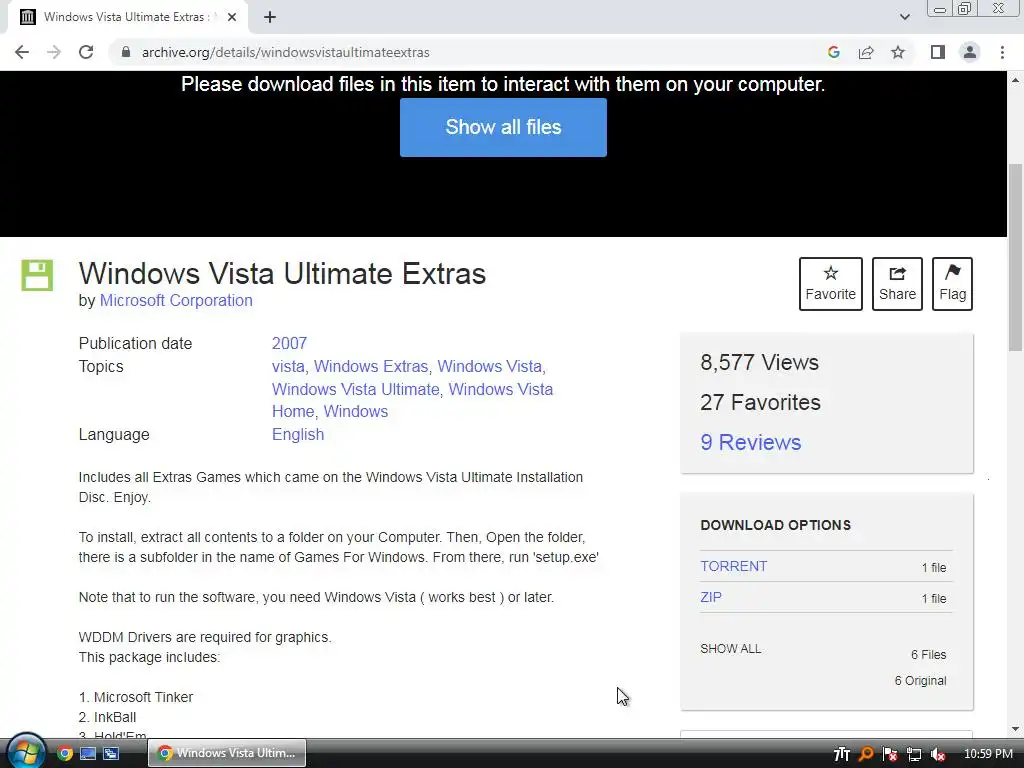
Task: Open the vista topic link
Action: (x=288, y=366)
